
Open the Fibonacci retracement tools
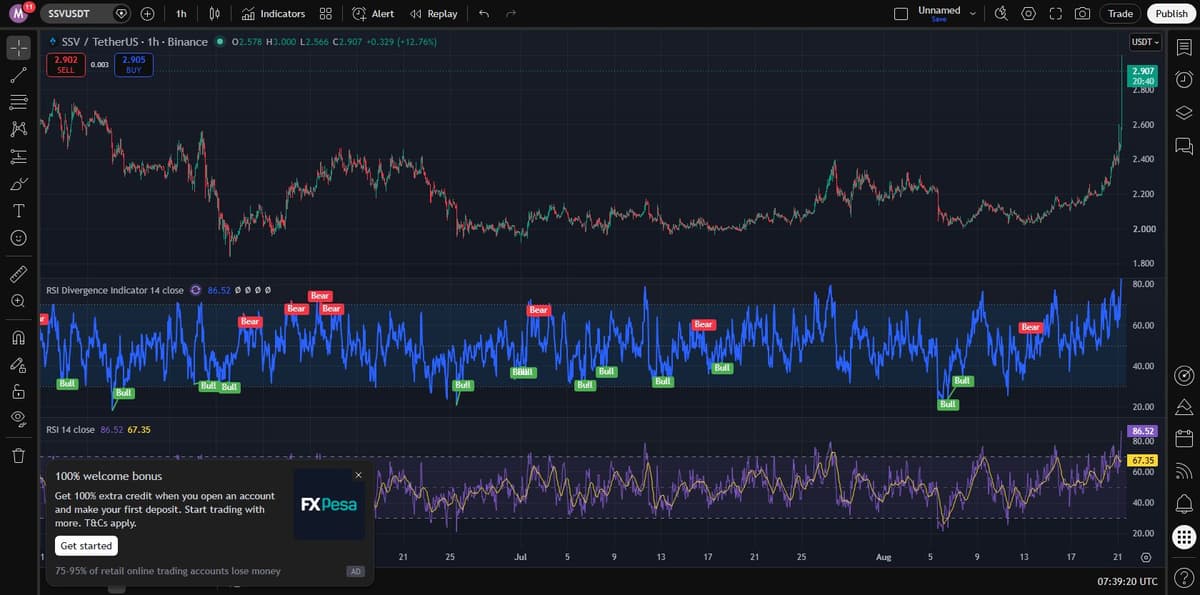click(18, 102)
